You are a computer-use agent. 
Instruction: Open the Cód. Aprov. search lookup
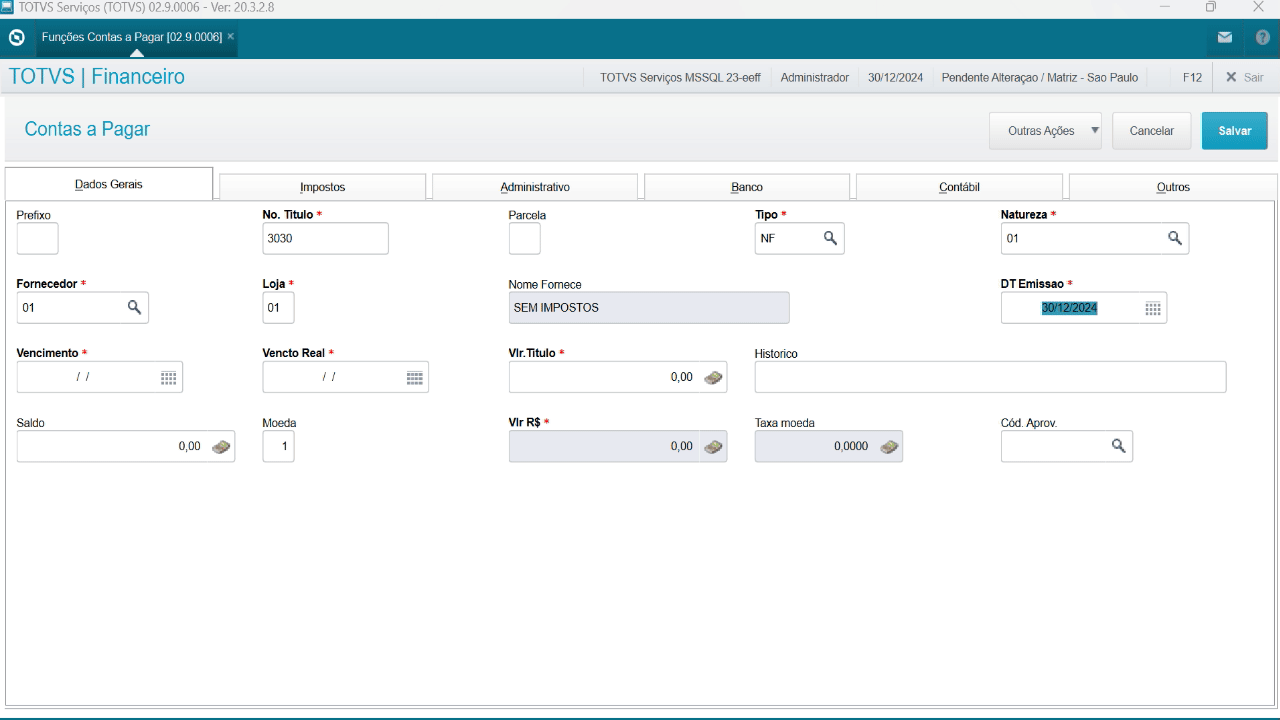pos(1119,445)
